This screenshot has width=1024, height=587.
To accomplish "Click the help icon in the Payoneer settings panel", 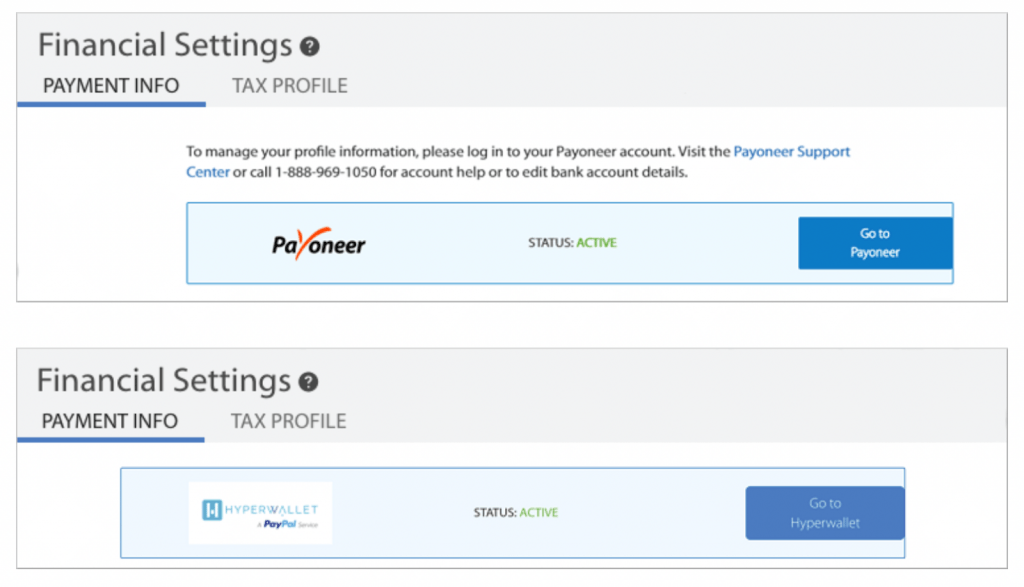I will tap(311, 46).
